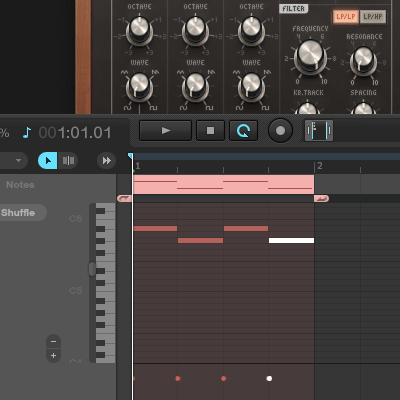Click the pink clip overview region
The image size is (400, 400).
click(x=224, y=184)
